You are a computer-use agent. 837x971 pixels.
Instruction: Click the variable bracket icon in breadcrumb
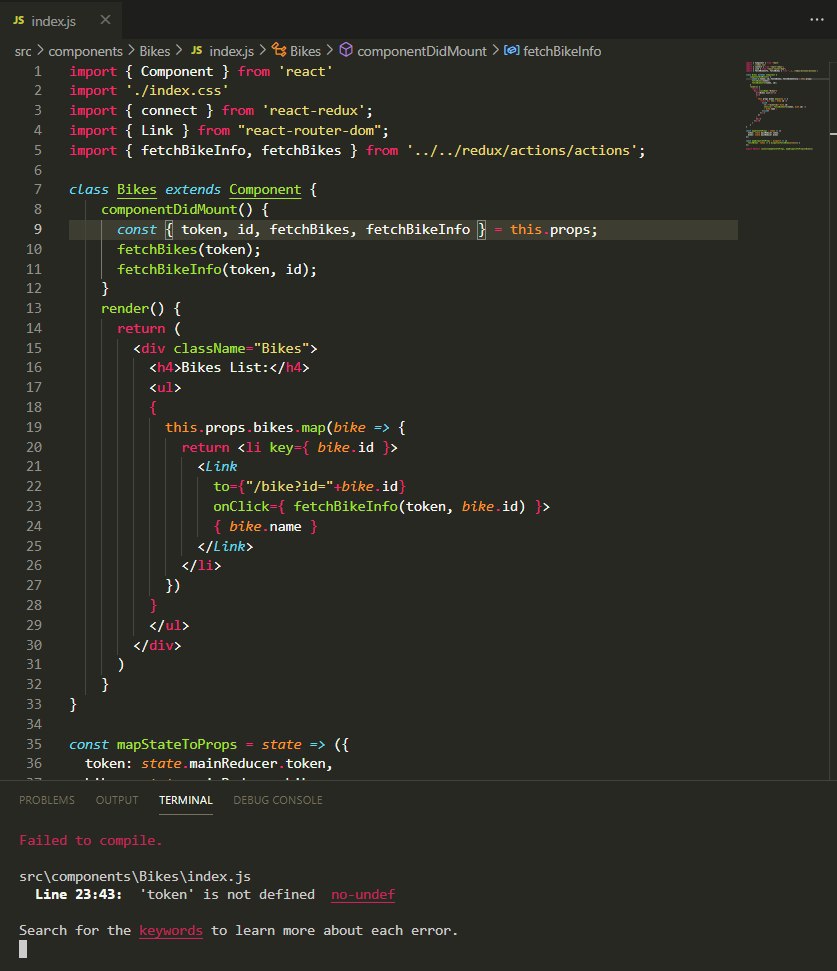[x=511, y=50]
